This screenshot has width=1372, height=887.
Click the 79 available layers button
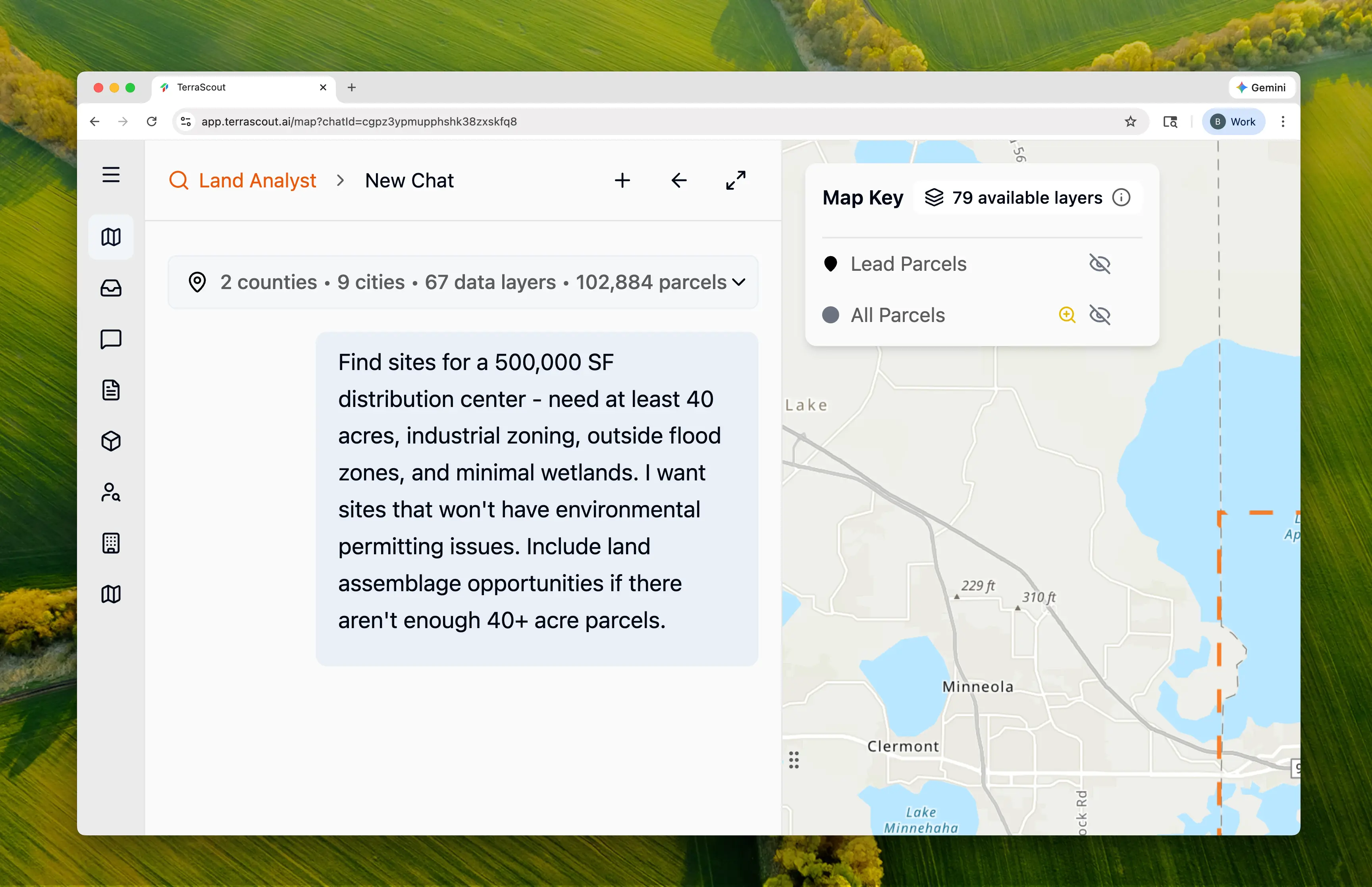(x=1013, y=198)
